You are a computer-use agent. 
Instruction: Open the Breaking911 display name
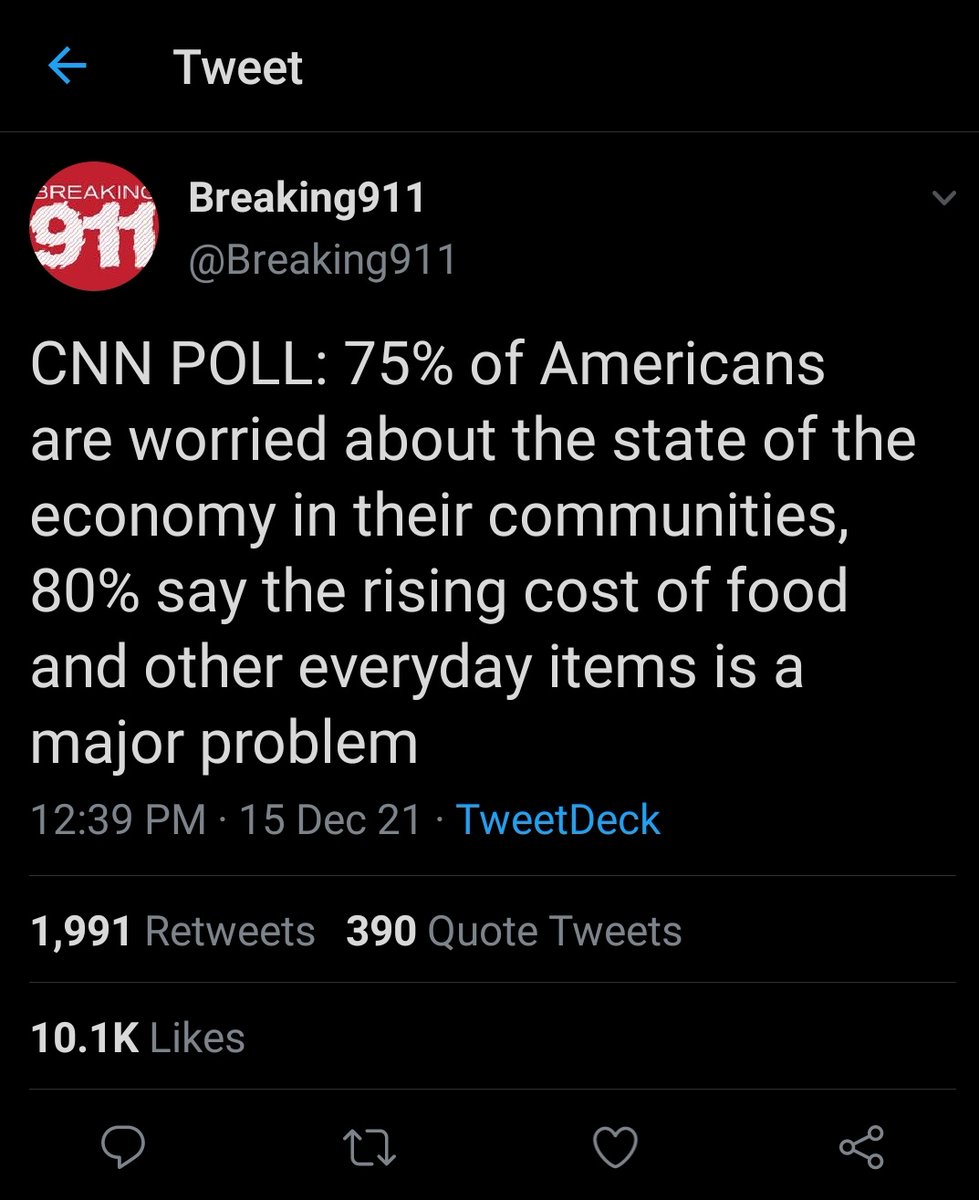tap(307, 198)
